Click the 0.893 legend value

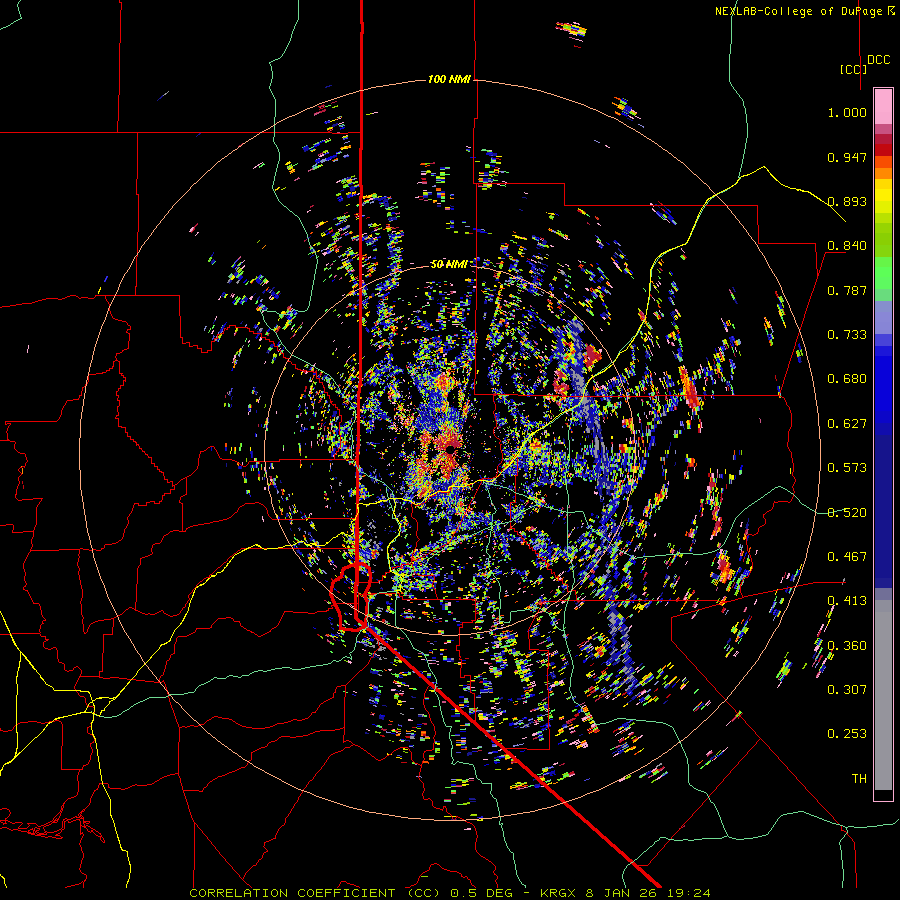(847, 201)
